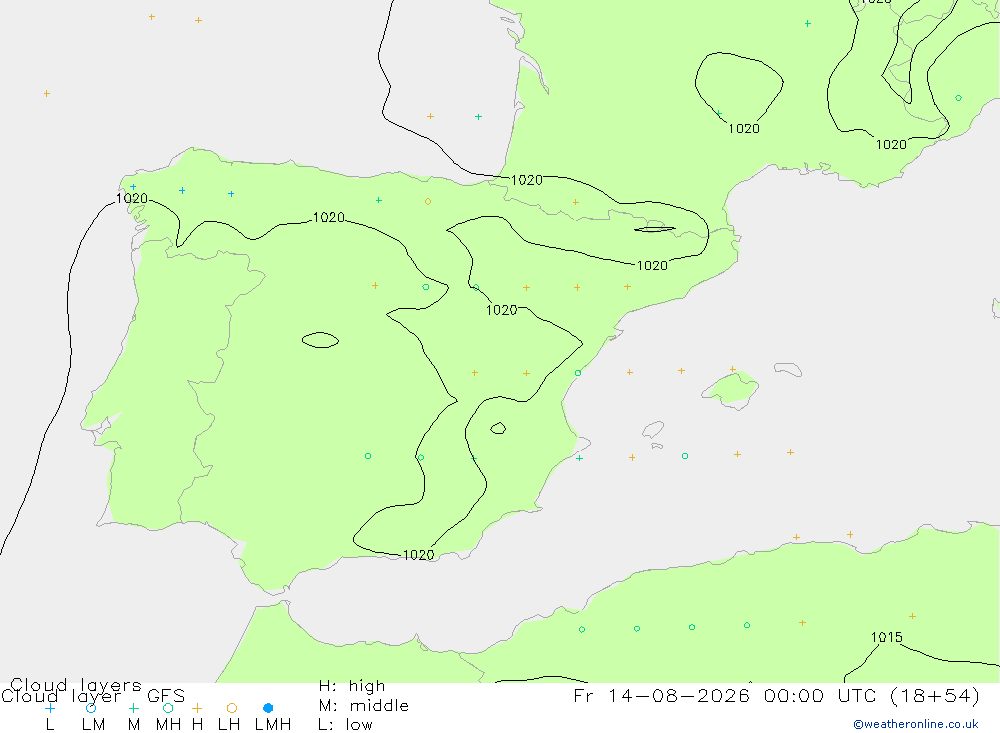The height and width of the screenshot is (733, 1000).
Task: Click the filled blue LMH legend dot
Action: point(268,708)
